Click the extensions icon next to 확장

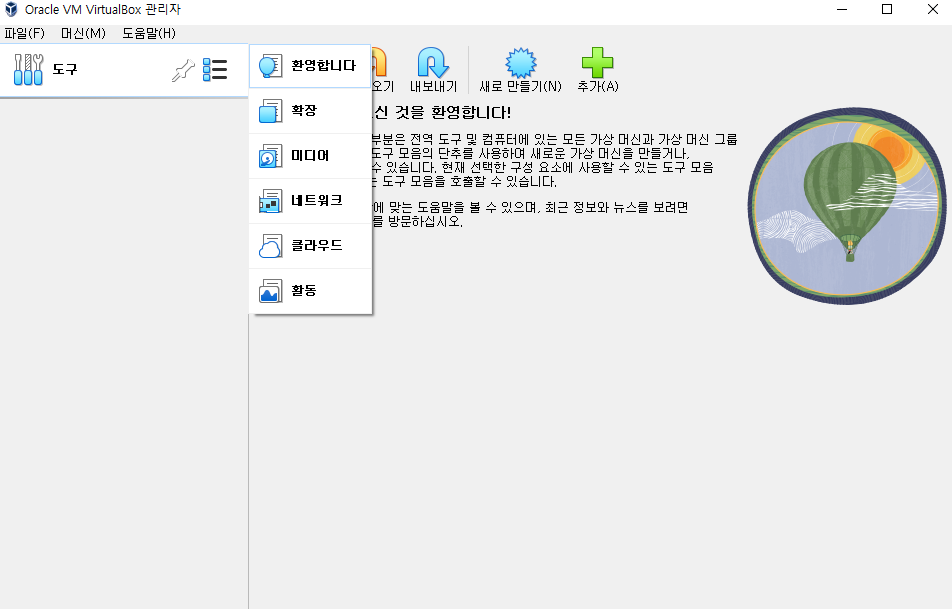[270, 111]
